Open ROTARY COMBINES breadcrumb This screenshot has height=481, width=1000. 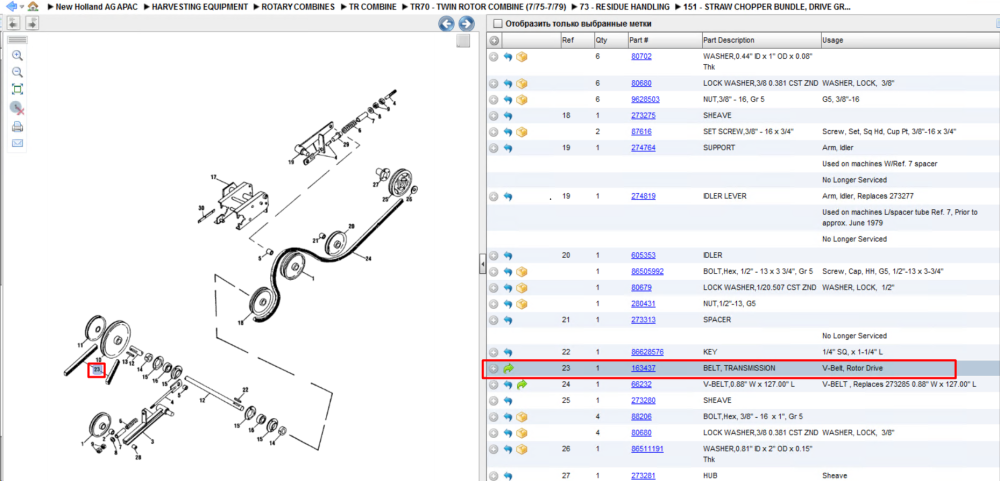298,8
